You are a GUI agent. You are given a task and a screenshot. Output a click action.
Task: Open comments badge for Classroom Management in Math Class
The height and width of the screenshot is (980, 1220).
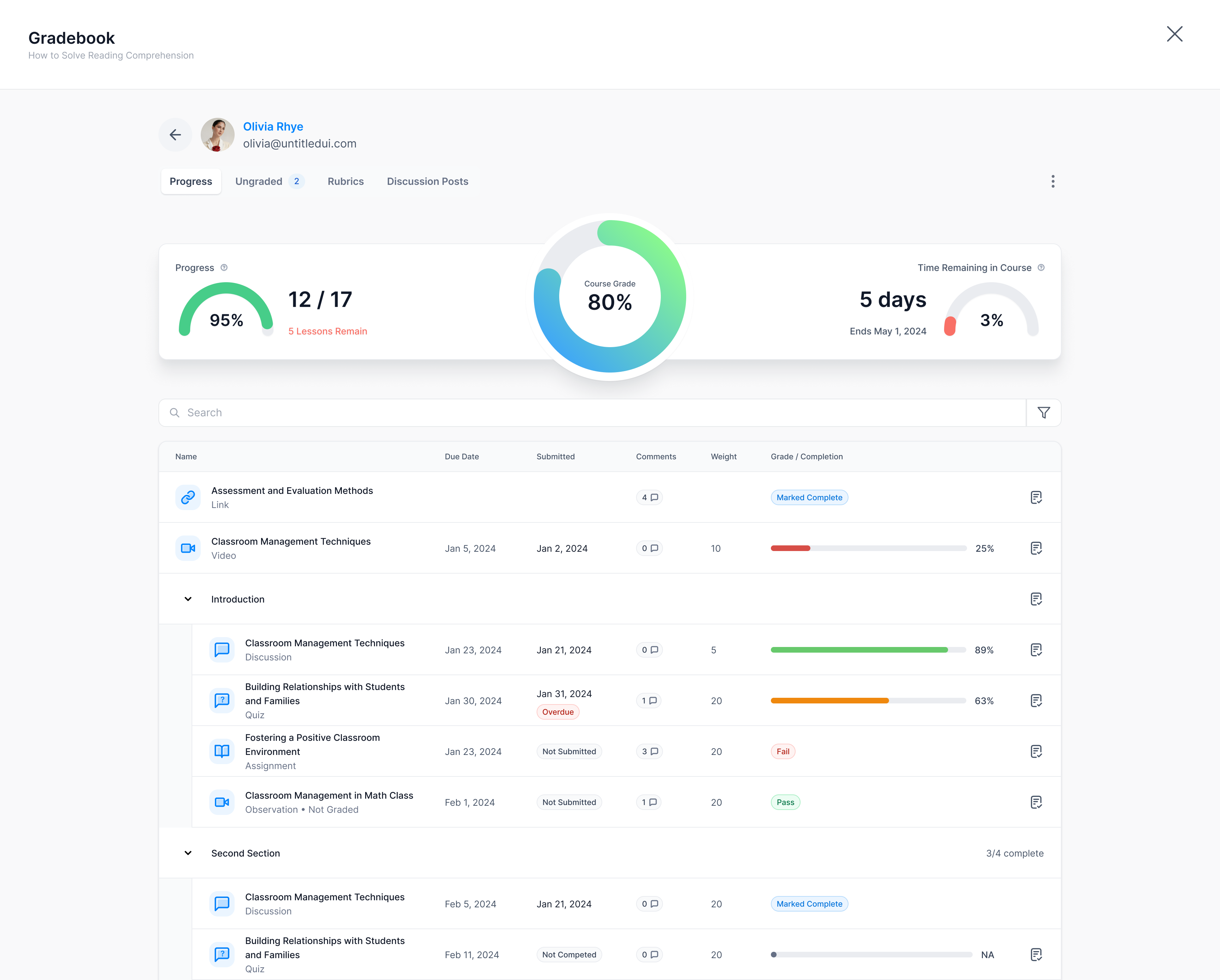[648, 802]
